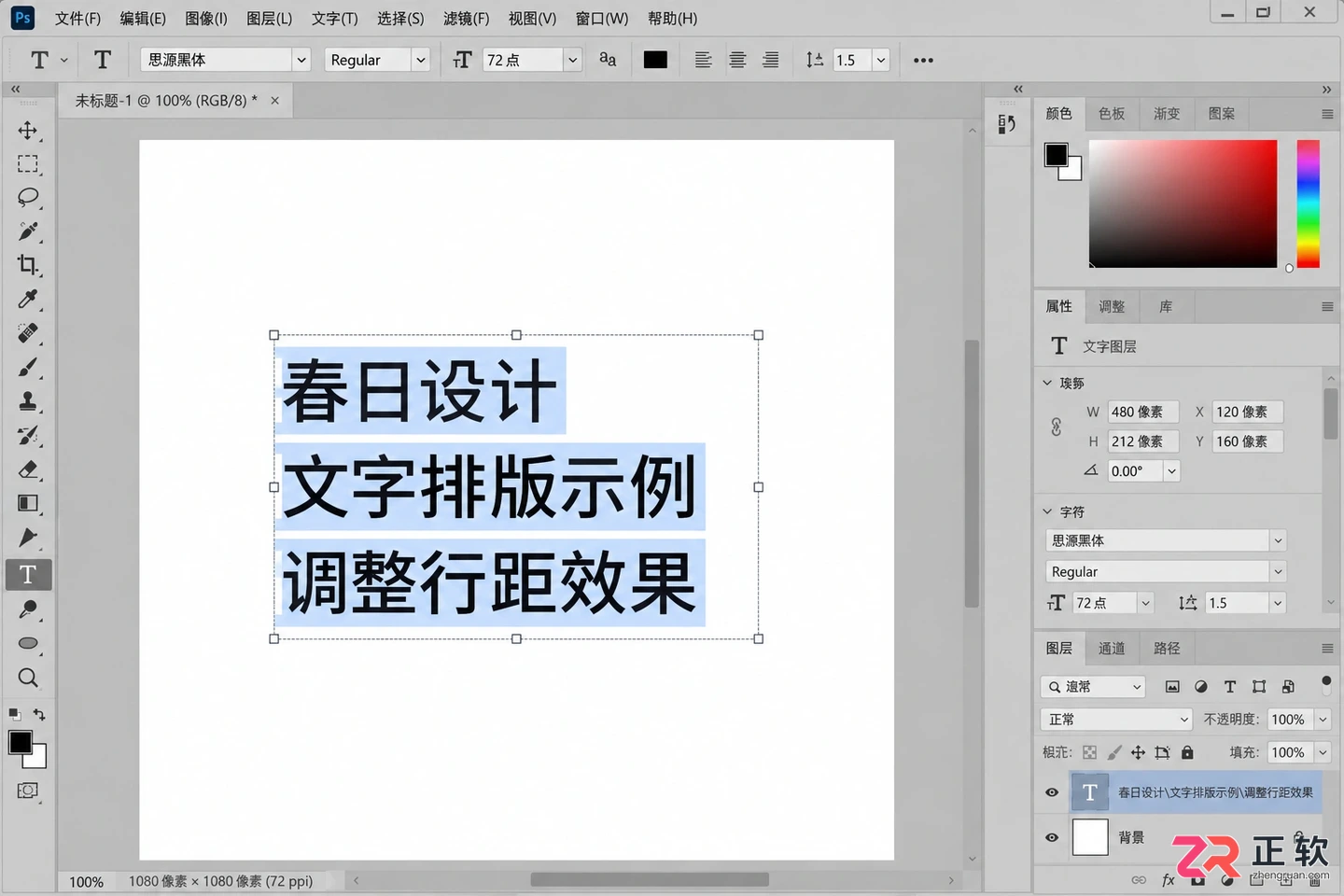This screenshot has height=896, width=1344.
Task: Toggle text orientation in options bar
Action: 103,60
